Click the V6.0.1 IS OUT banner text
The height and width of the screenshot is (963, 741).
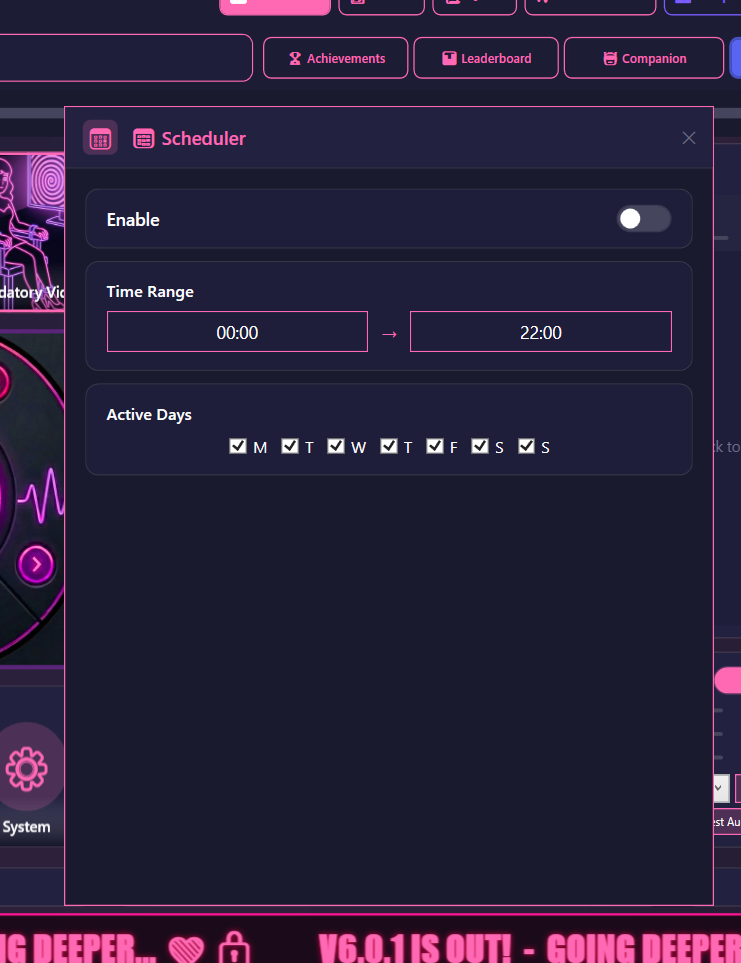click(415, 948)
